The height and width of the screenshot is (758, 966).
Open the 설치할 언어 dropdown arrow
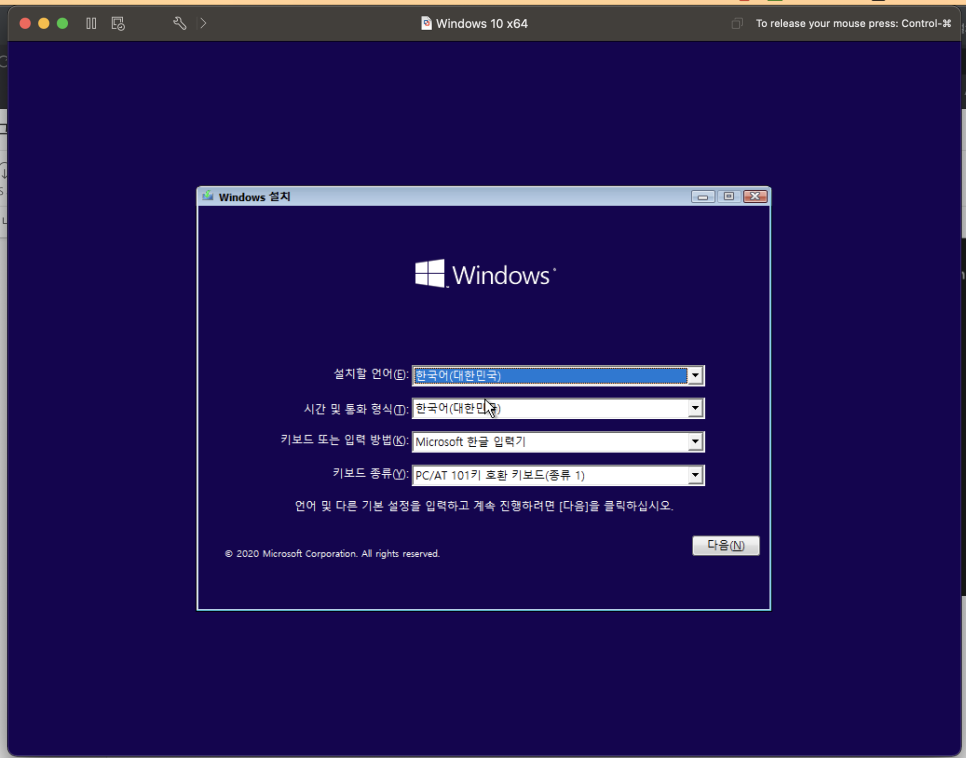(695, 375)
